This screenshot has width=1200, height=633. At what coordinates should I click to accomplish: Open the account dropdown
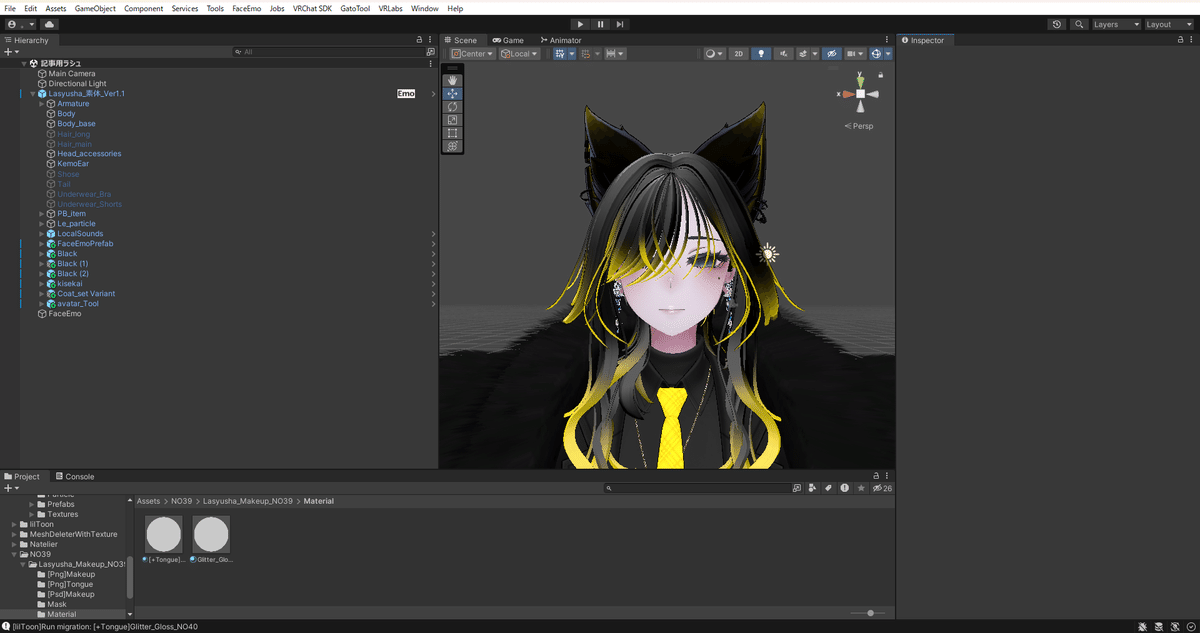click(20, 24)
